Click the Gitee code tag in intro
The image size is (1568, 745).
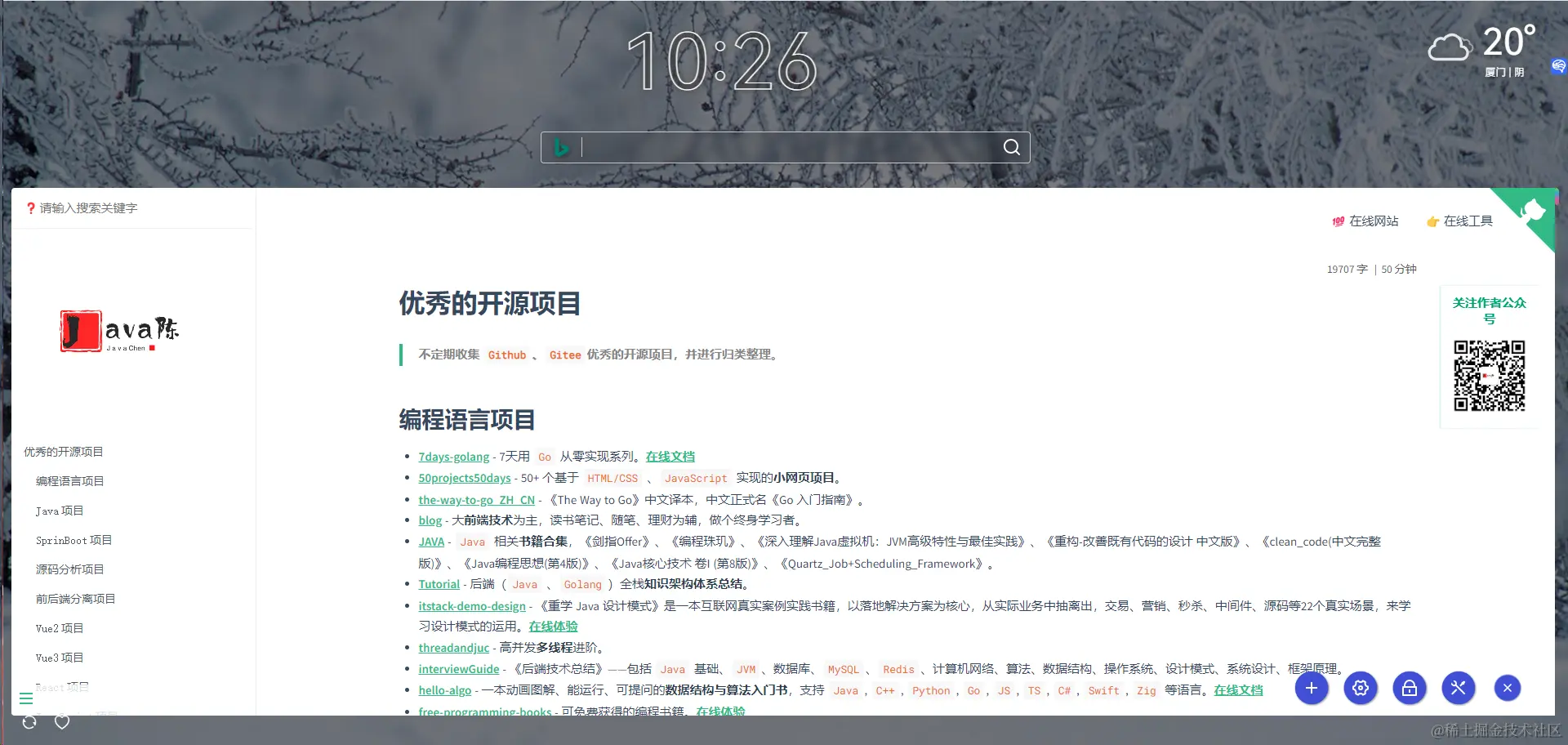565,355
